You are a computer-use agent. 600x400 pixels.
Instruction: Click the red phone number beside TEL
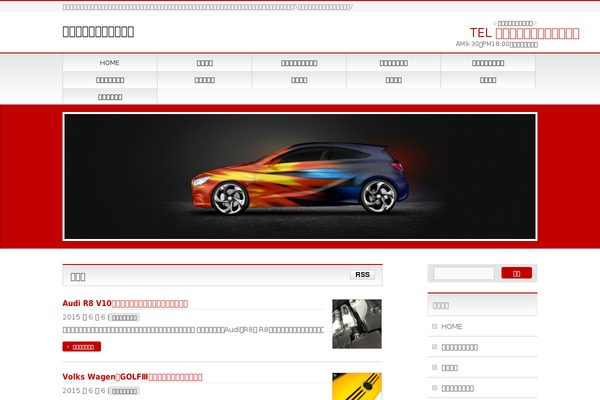click(x=537, y=33)
